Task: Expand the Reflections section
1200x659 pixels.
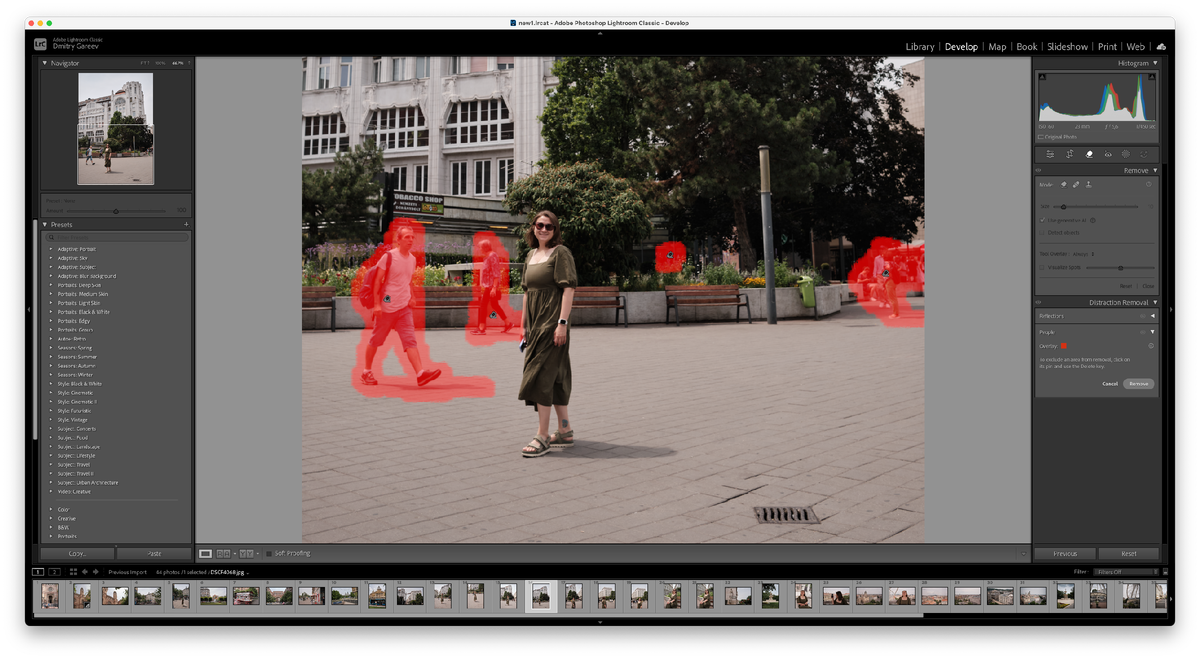Action: [1153, 316]
